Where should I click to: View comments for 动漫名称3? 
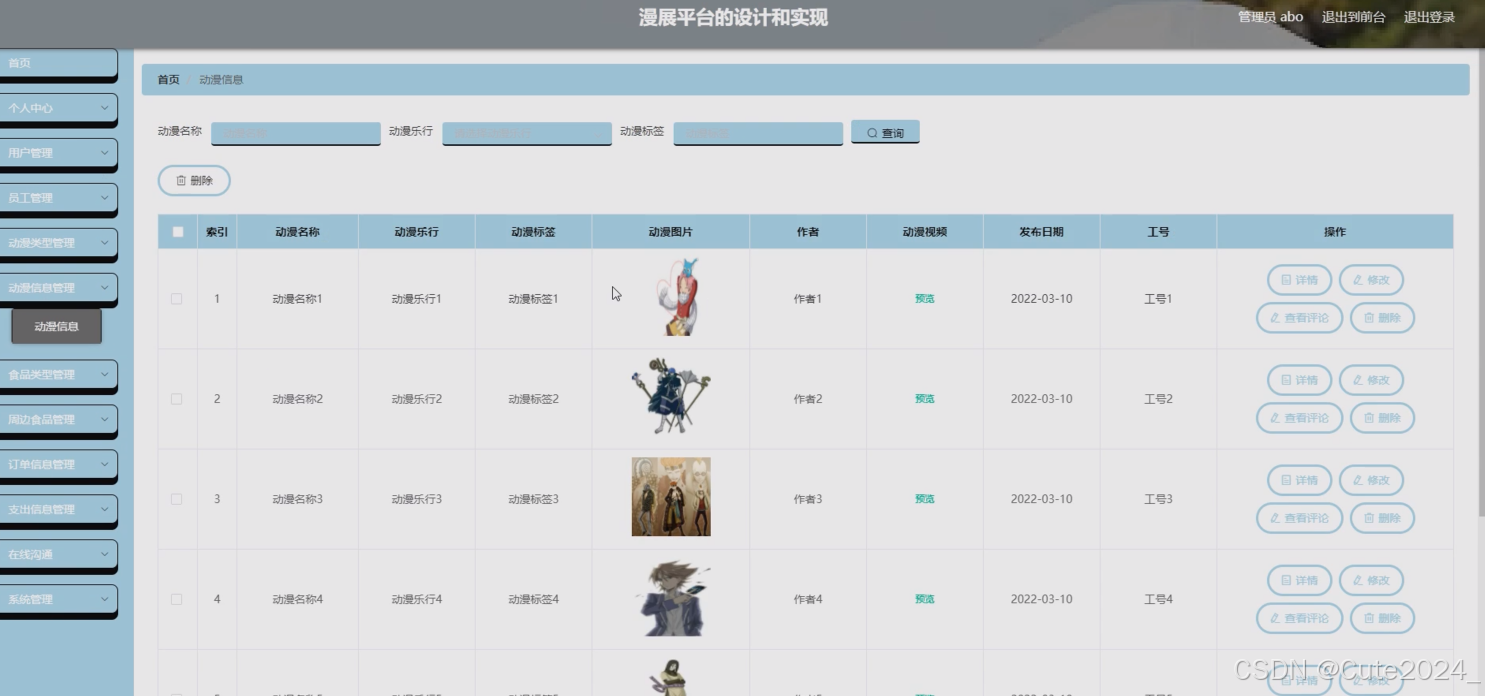click(1299, 518)
